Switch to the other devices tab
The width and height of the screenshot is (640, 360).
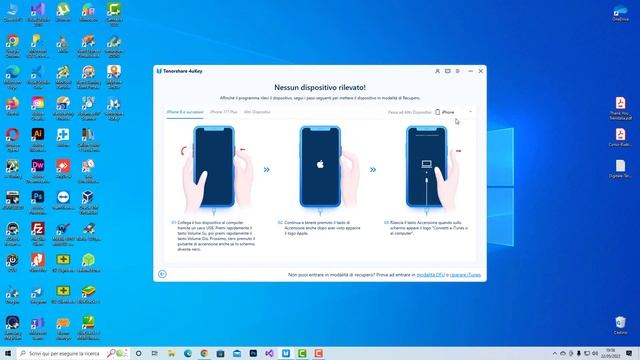[257, 112]
